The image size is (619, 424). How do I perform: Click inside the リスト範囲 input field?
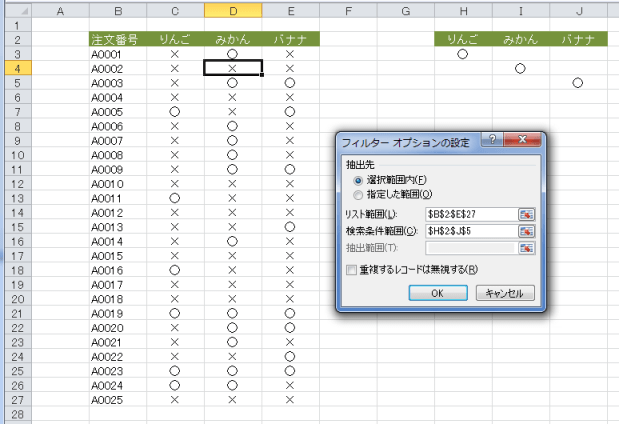[x=470, y=215]
